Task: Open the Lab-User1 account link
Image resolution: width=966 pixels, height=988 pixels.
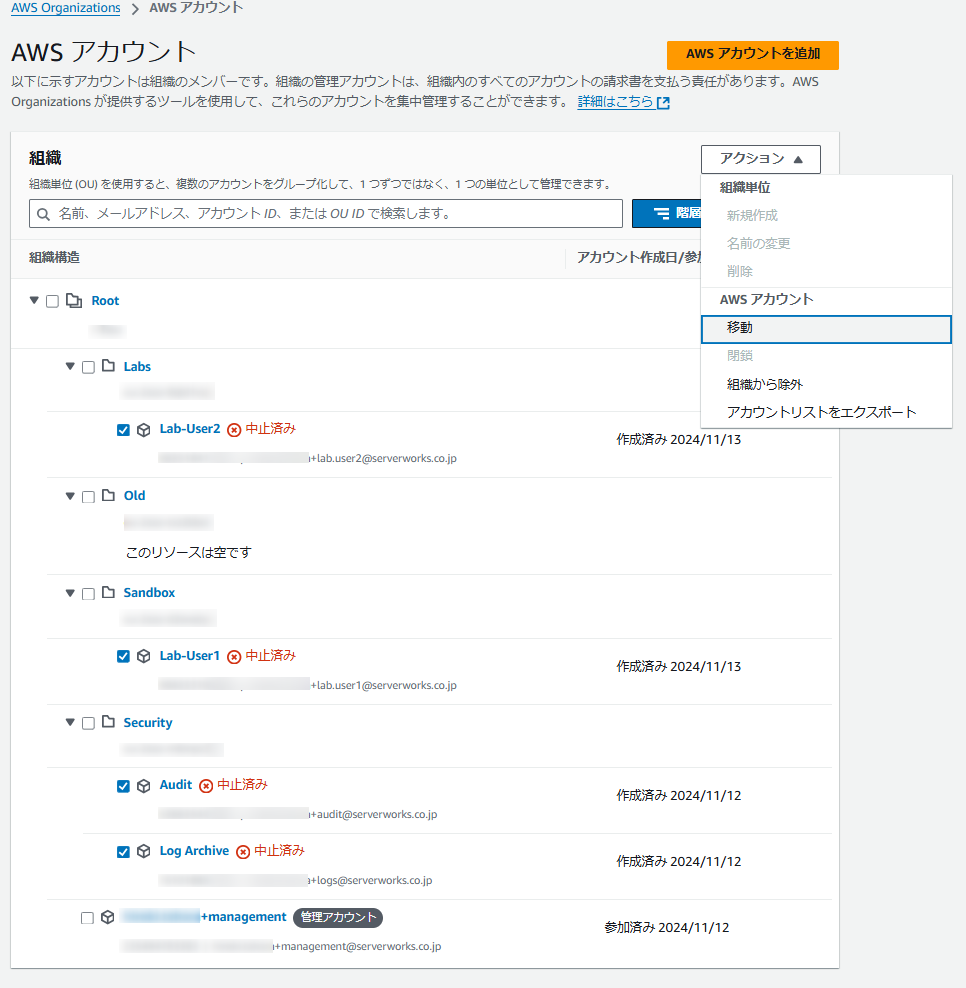Action: 190,656
